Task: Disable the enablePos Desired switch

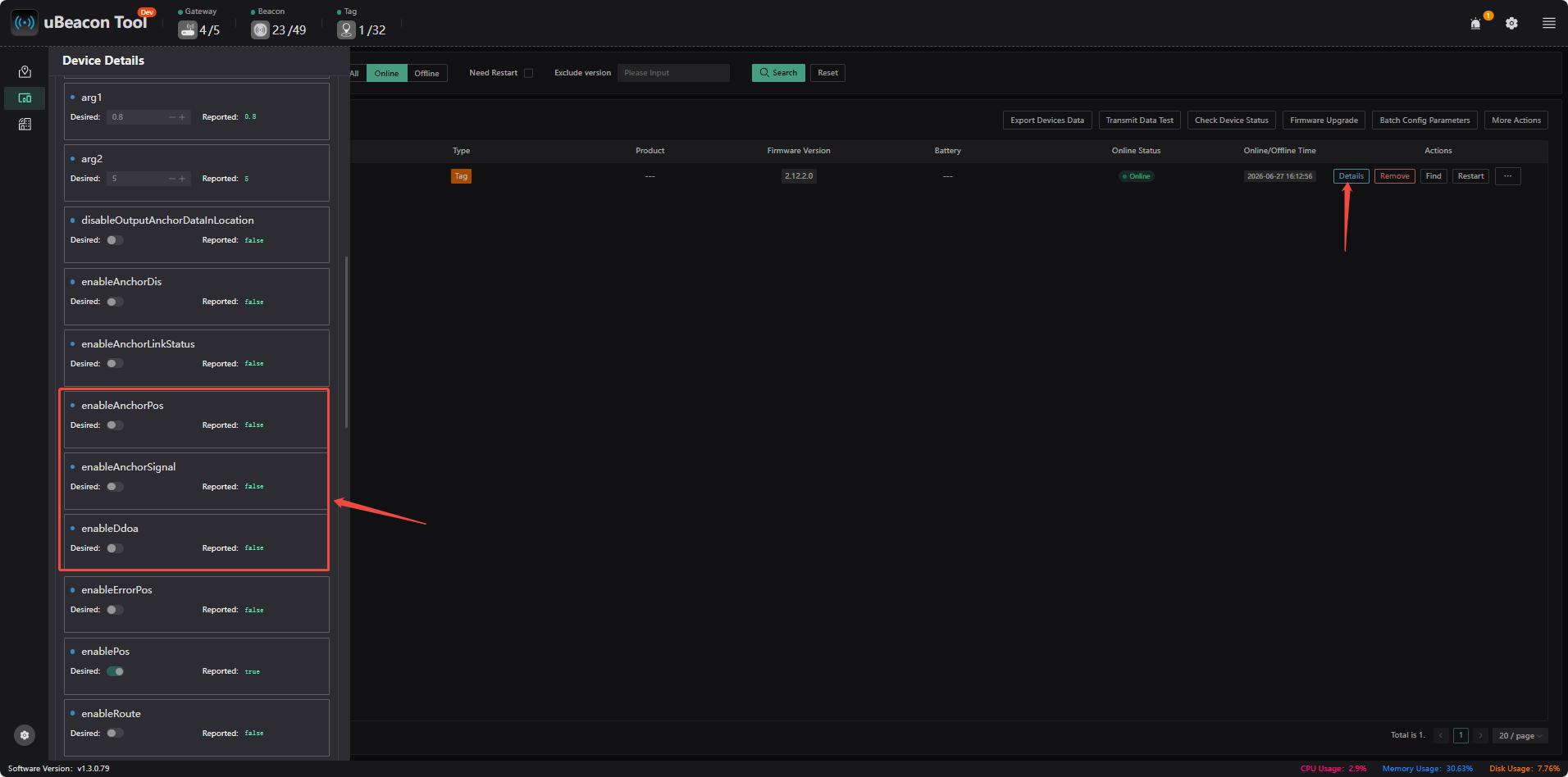Action: tap(115, 671)
